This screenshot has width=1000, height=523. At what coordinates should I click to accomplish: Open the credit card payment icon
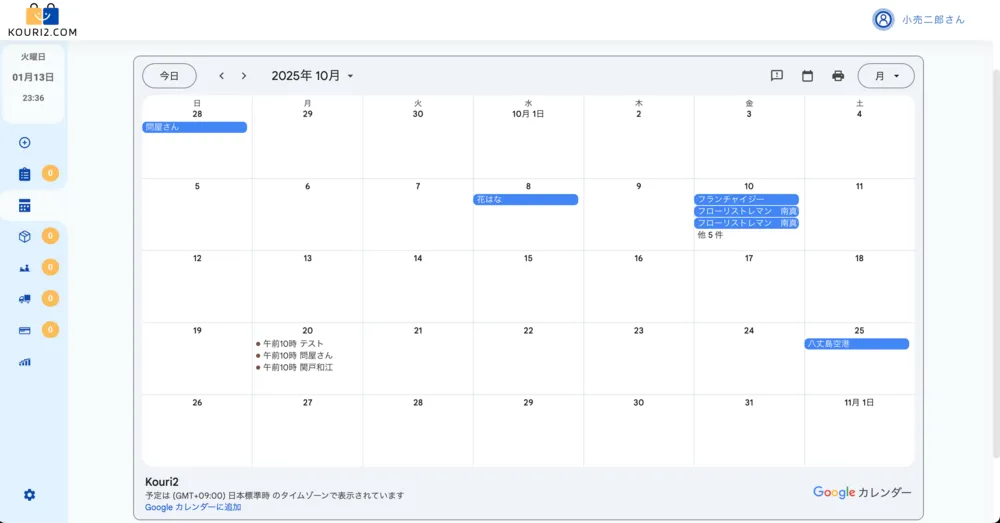coord(25,330)
